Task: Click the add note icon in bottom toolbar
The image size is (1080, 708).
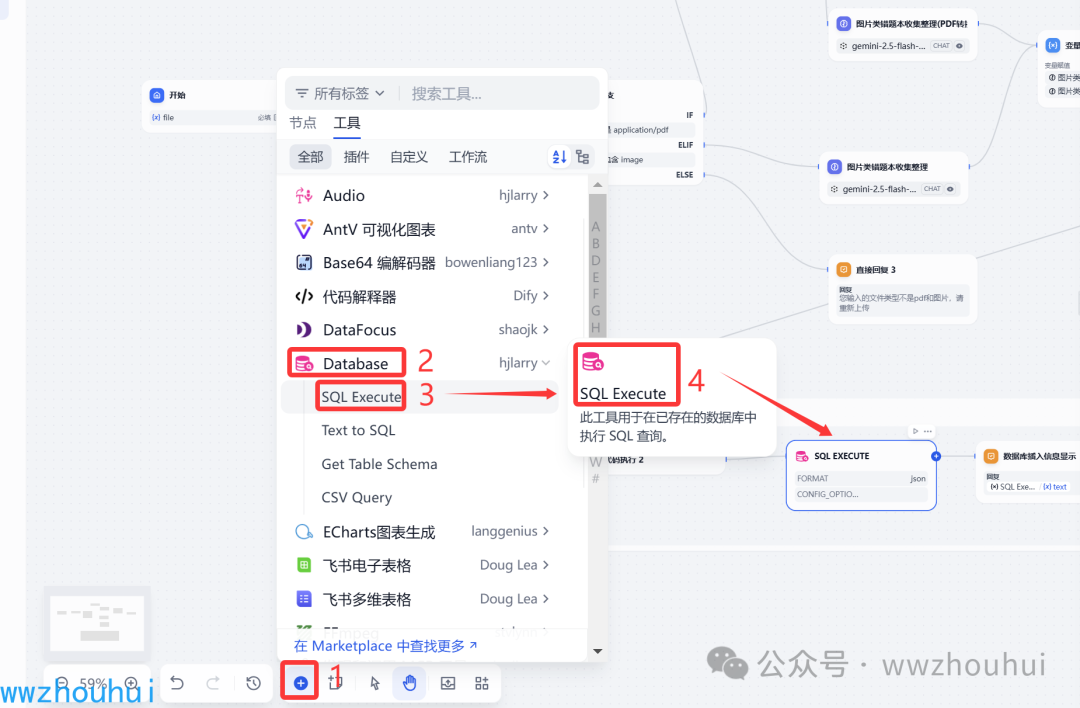Action: 335,683
